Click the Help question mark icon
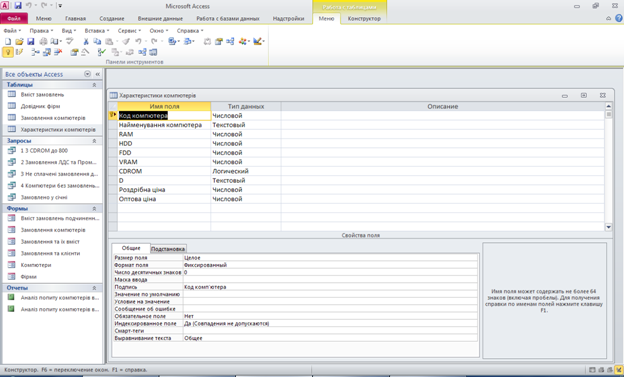 tap(619, 18)
